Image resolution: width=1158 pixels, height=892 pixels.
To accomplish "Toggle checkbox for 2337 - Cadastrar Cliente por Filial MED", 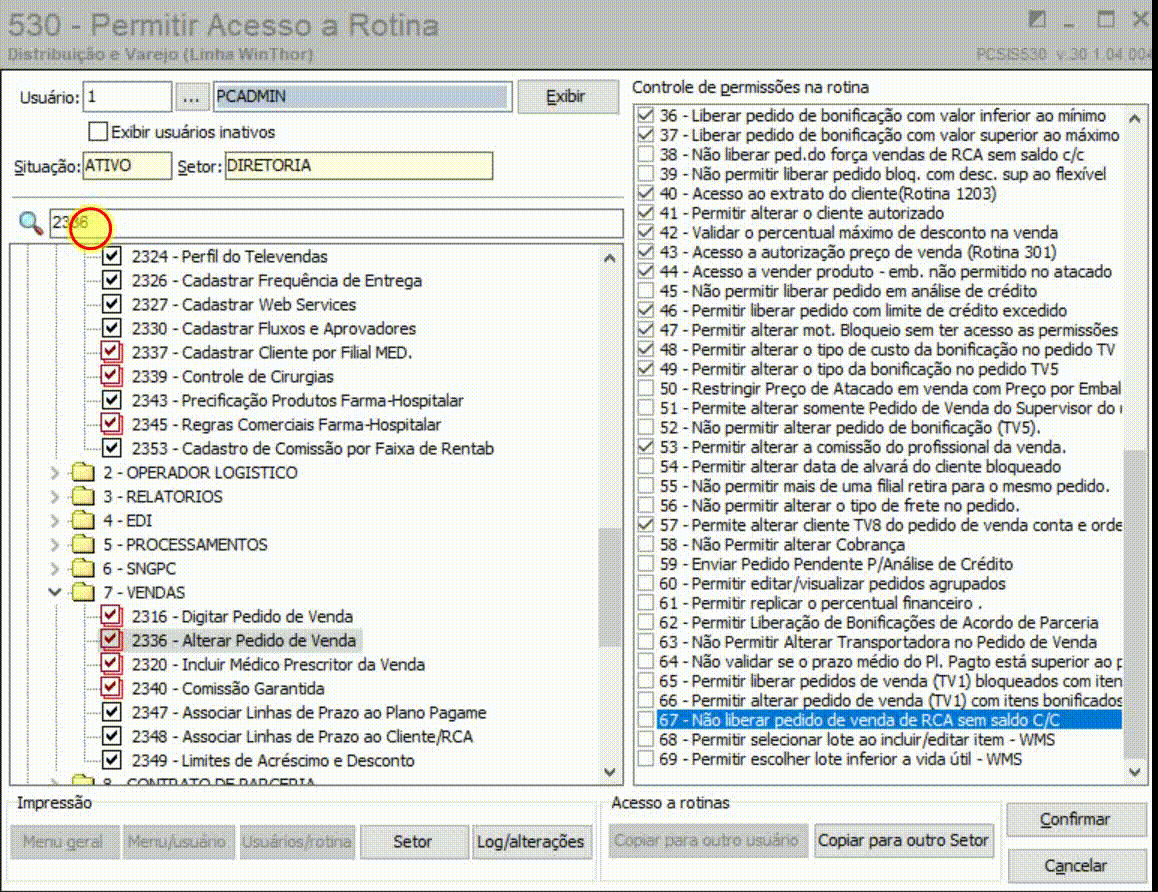I will pos(112,352).
